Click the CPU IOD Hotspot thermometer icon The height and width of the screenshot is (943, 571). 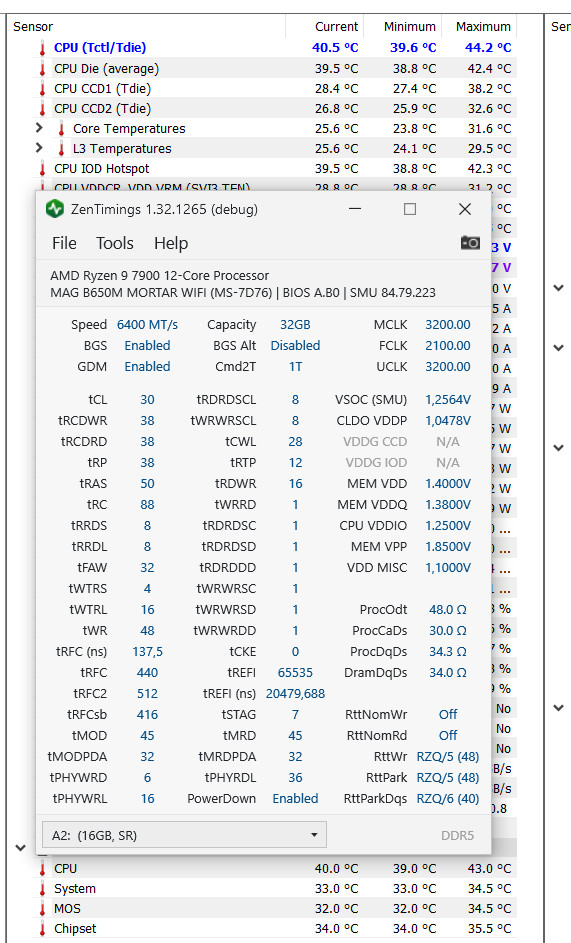click(x=42, y=169)
